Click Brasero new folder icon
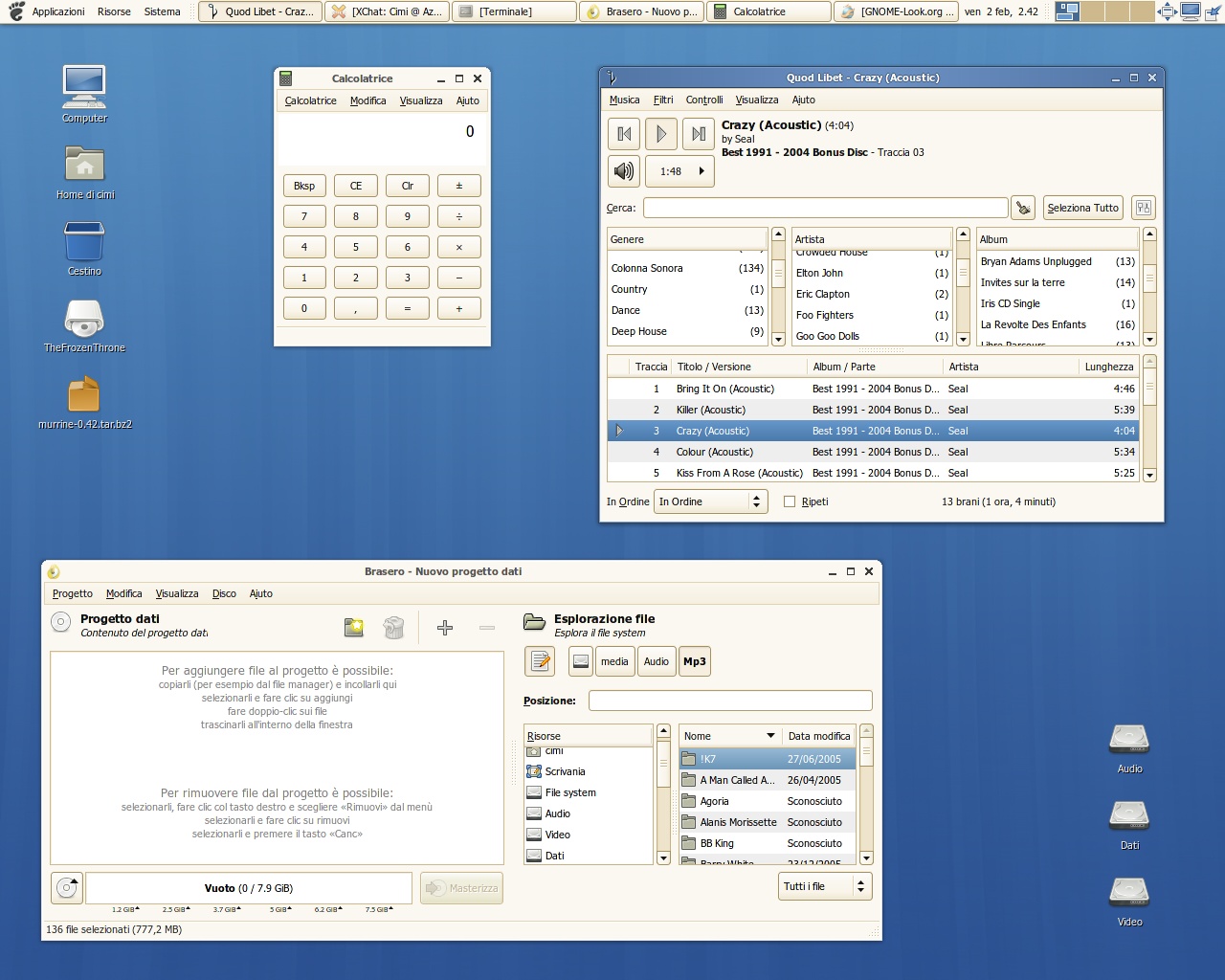 (x=354, y=628)
